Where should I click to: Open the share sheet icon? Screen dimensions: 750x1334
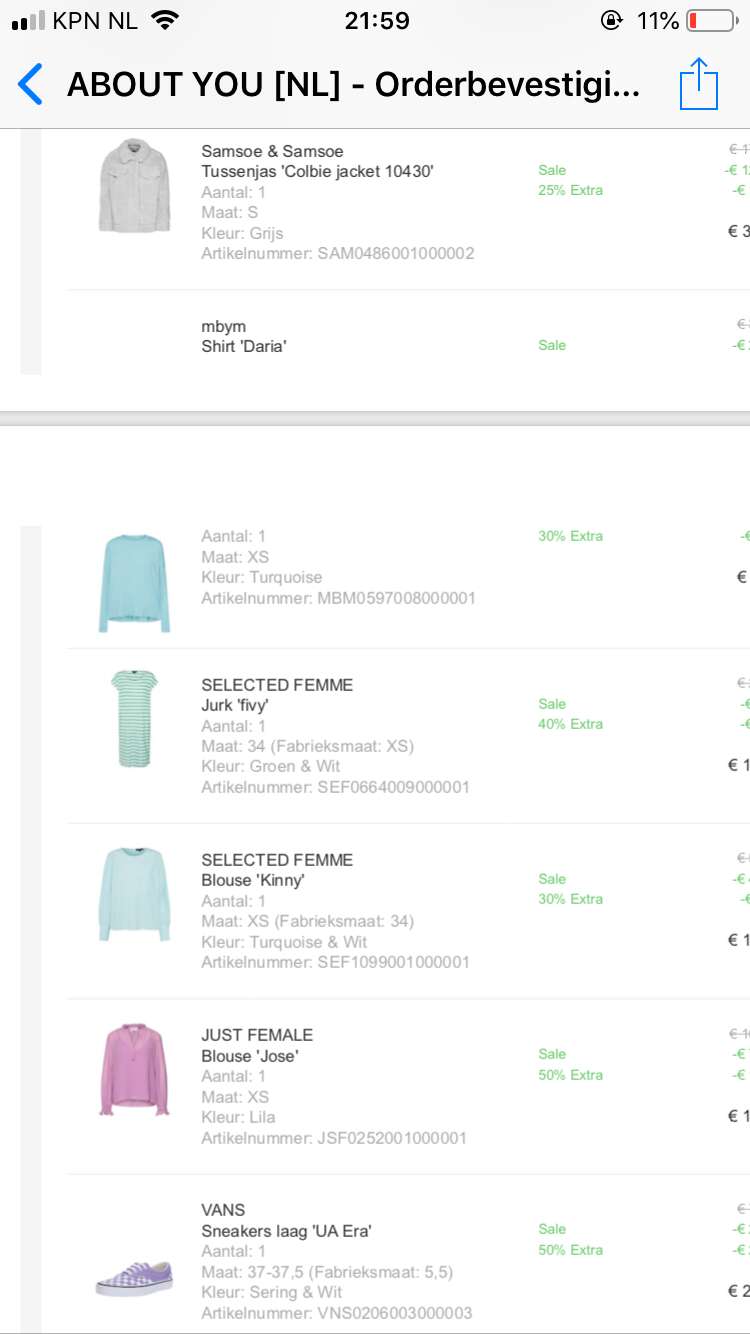[699, 84]
